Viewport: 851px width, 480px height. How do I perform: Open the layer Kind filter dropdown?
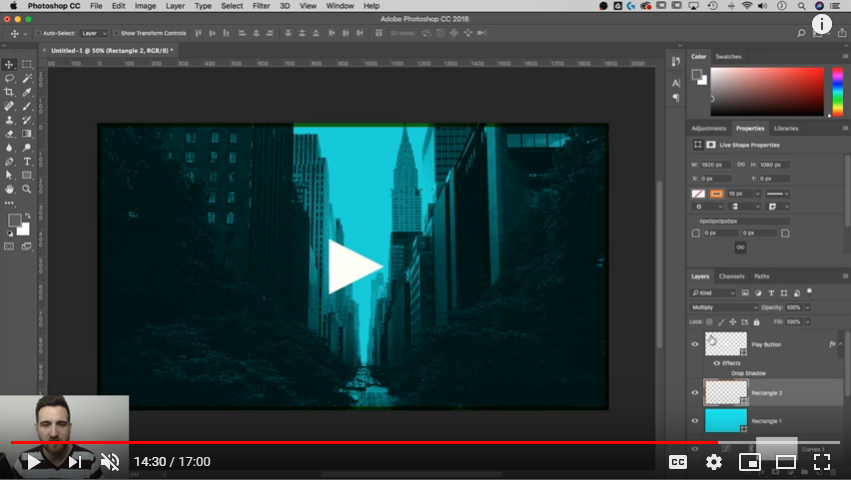click(x=713, y=293)
